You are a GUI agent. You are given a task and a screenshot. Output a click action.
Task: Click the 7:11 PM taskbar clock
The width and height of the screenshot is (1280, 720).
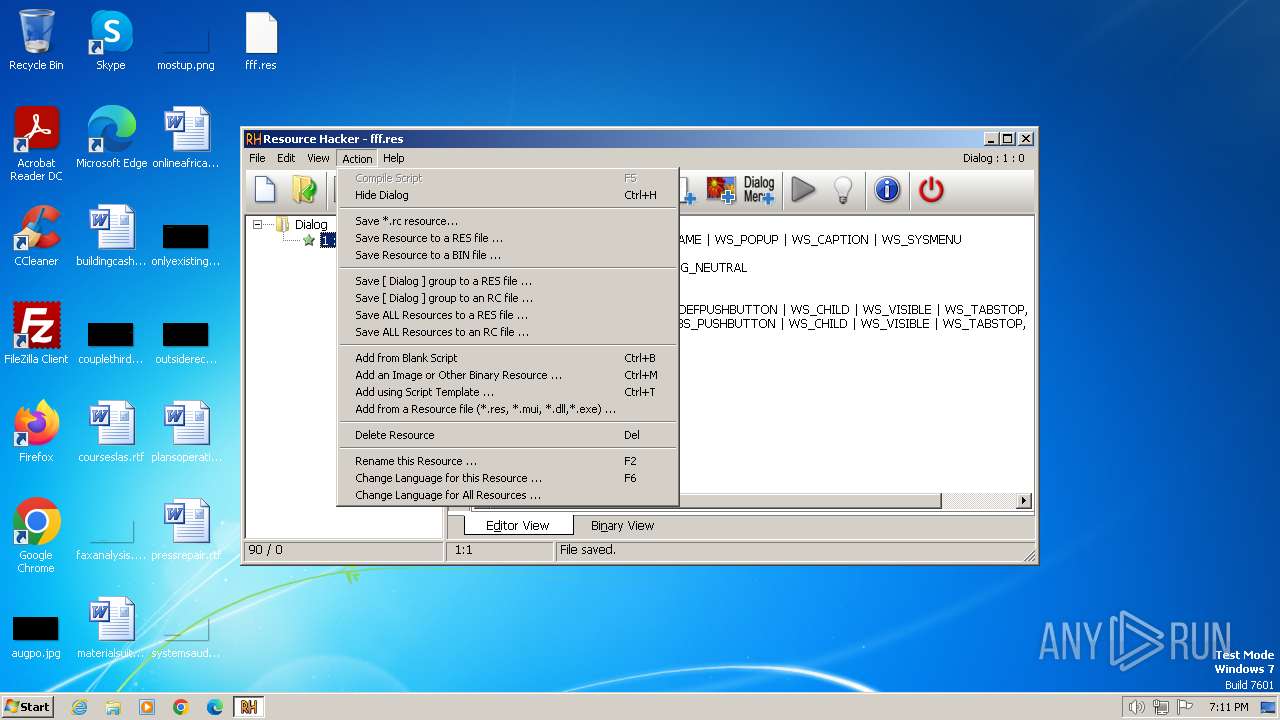click(1228, 707)
